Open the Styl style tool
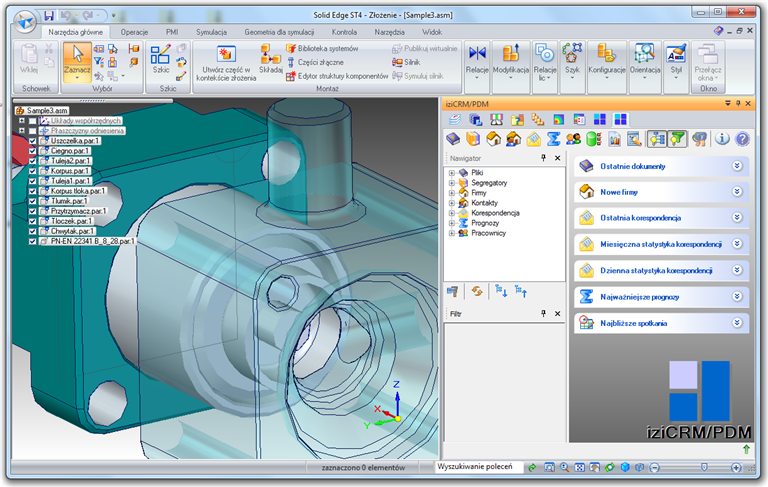The width and height of the screenshot is (768, 487). [x=676, y=61]
